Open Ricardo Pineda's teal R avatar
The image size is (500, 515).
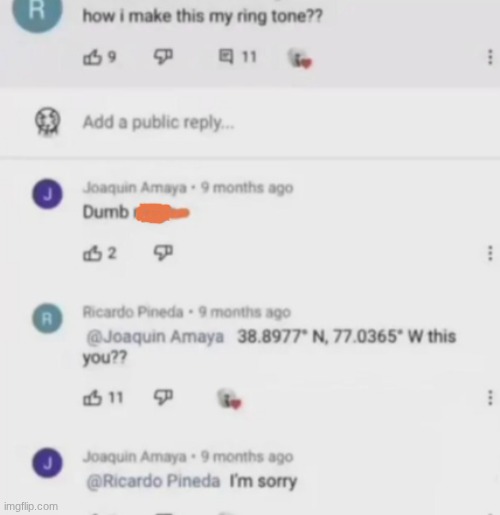pyautogui.click(x=47, y=319)
